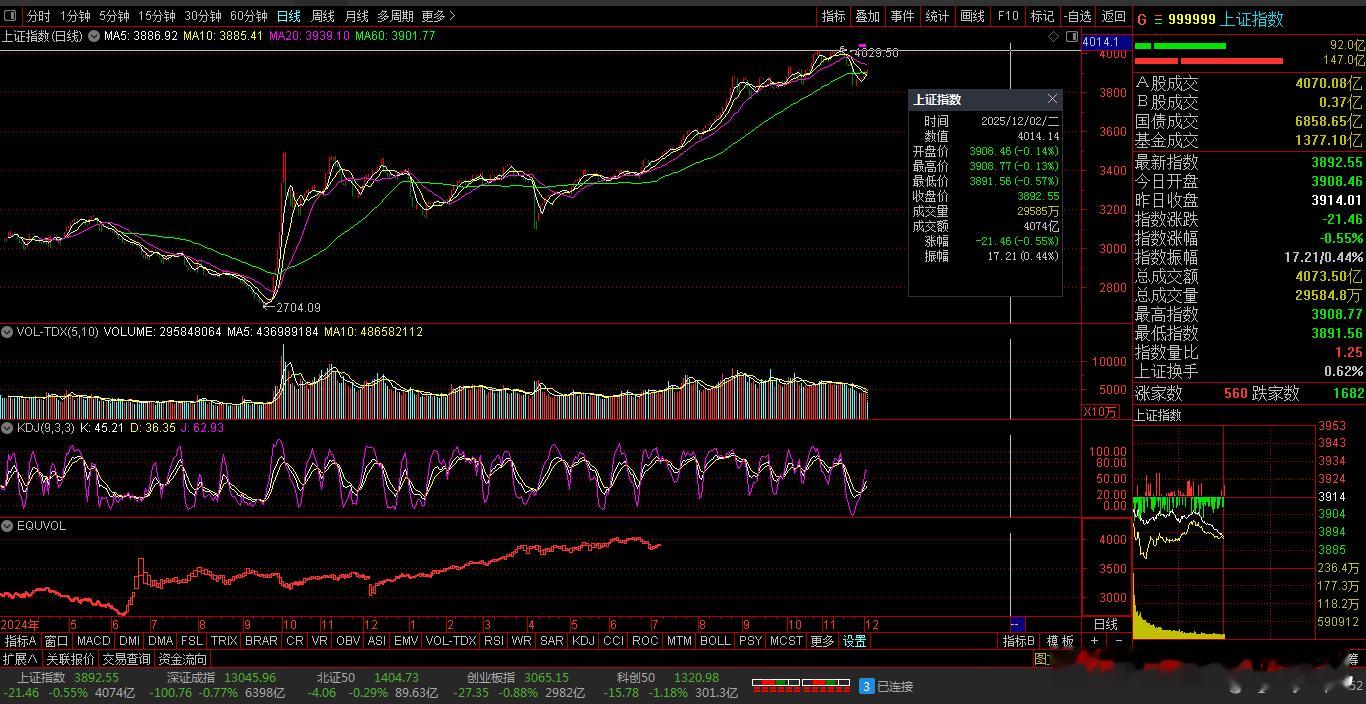Image resolution: width=1366 pixels, height=704 pixels.
Task: Click the 日线 label below the price axis
Action: [1106, 624]
